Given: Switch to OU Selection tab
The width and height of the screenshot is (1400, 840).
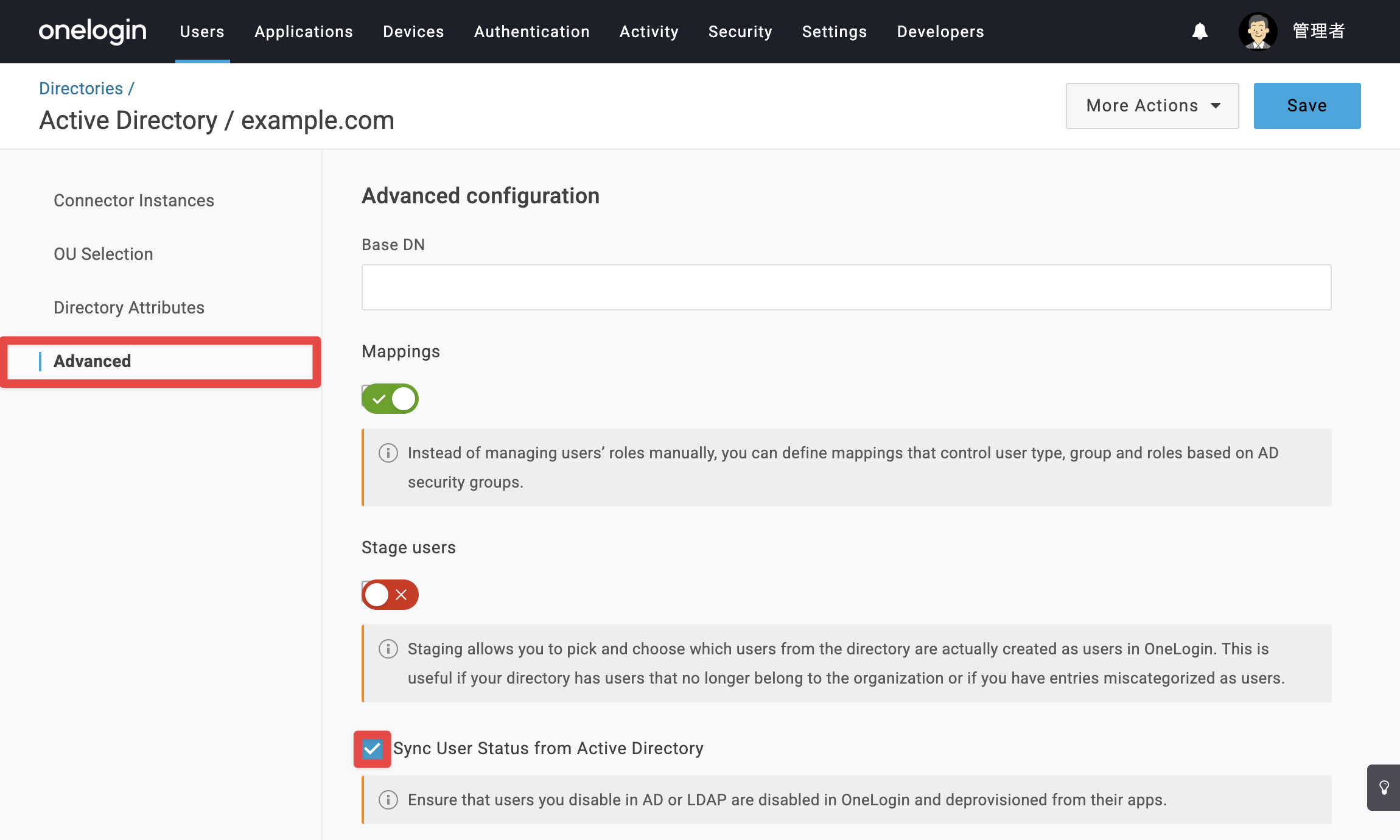Looking at the screenshot, I should (103, 254).
